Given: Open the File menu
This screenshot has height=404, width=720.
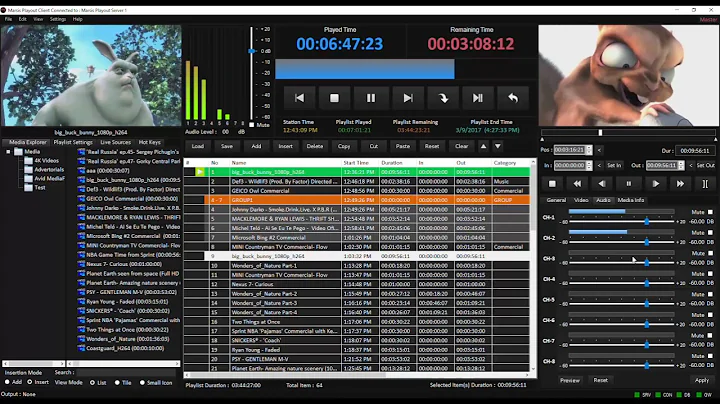Looking at the screenshot, I should [x=8, y=19].
